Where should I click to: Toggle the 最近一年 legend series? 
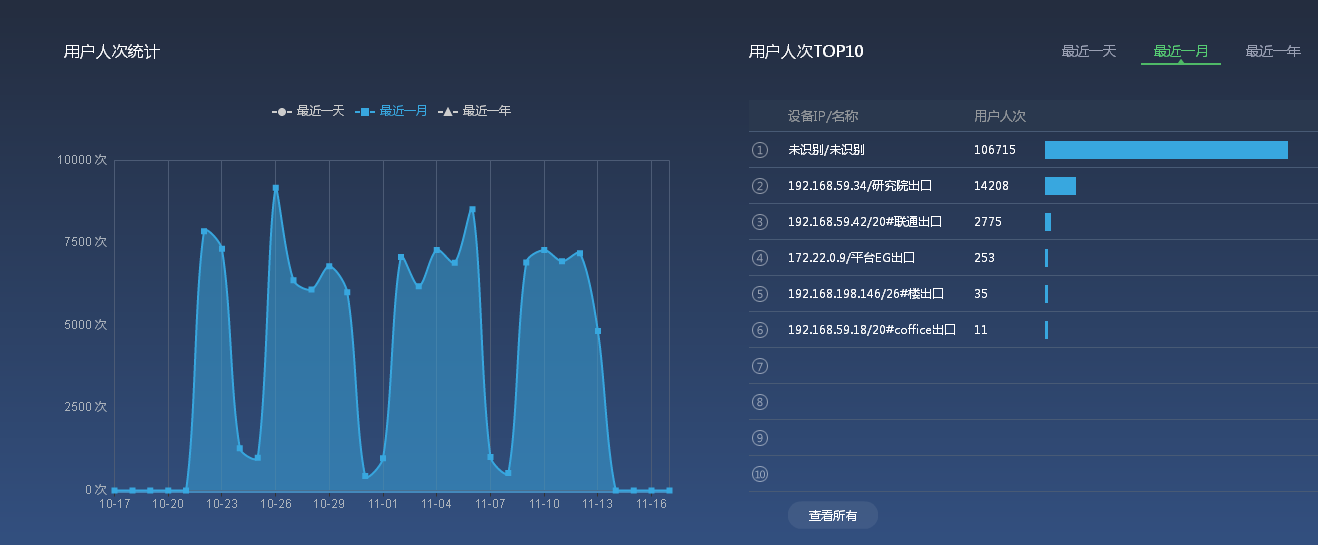tap(475, 111)
